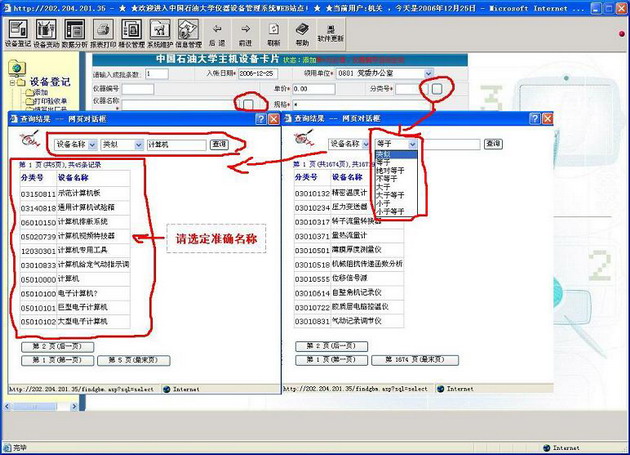Click 查询 button in the left dialog
Viewport: 630px width, 455px height.
(x=219, y=145)
